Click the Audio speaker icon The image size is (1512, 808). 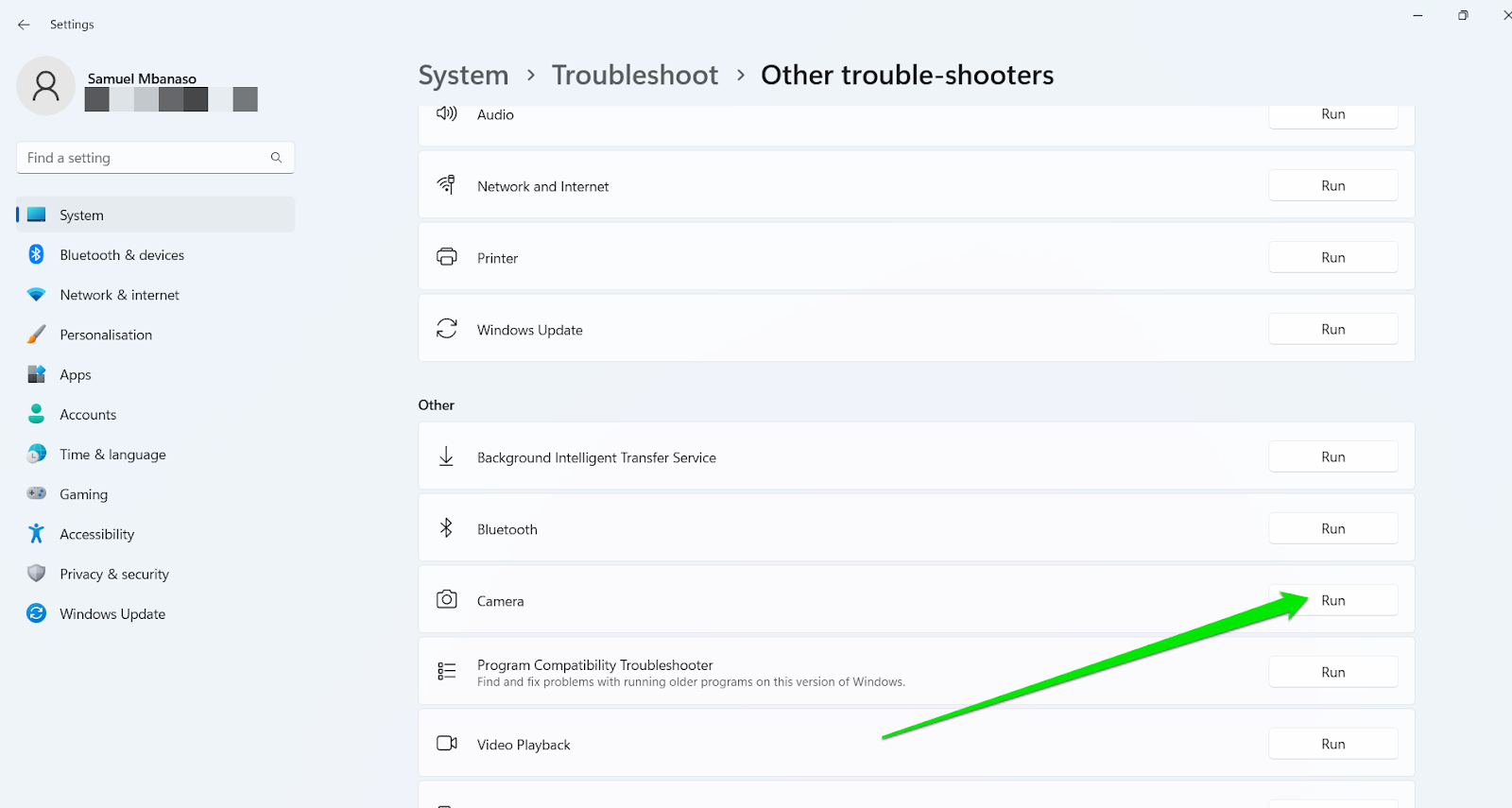(447, 114)
